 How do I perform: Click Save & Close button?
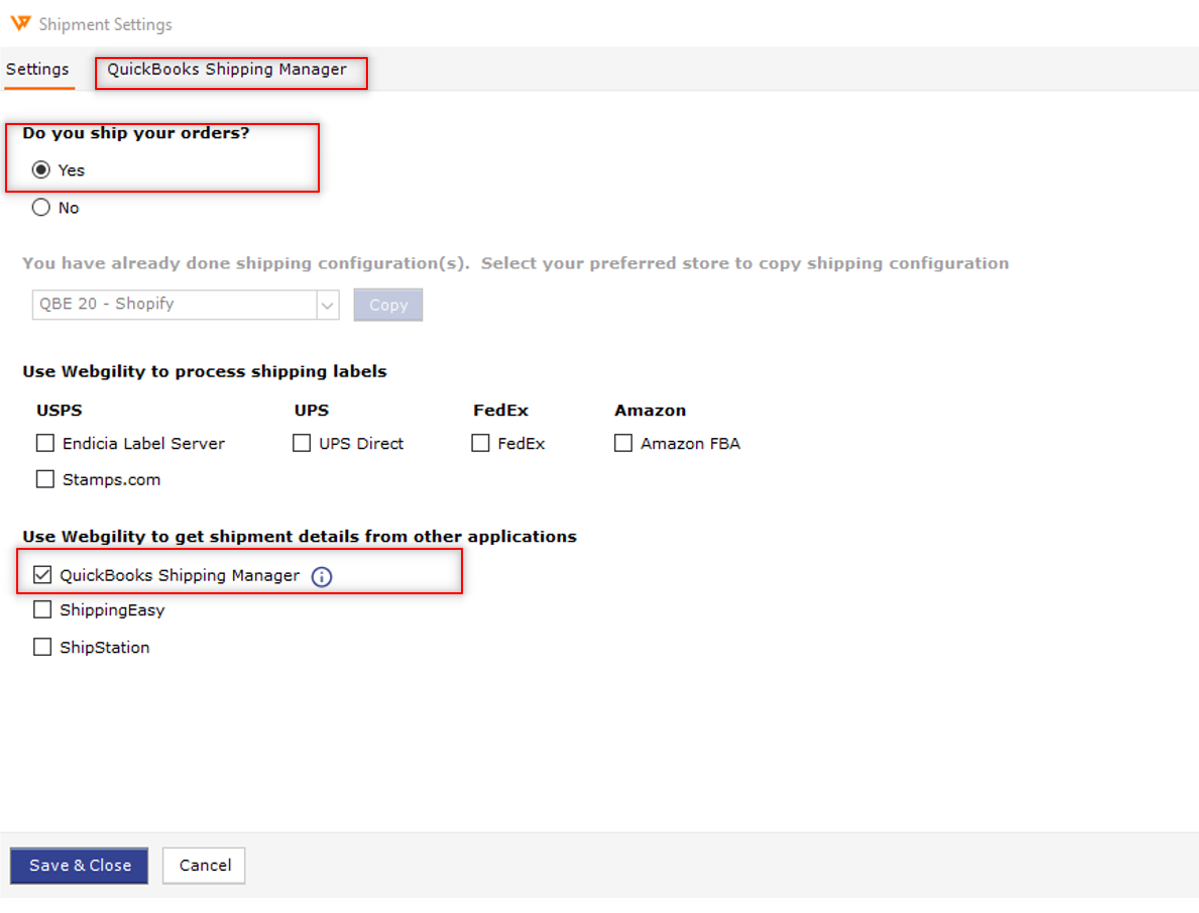point(80,866)
